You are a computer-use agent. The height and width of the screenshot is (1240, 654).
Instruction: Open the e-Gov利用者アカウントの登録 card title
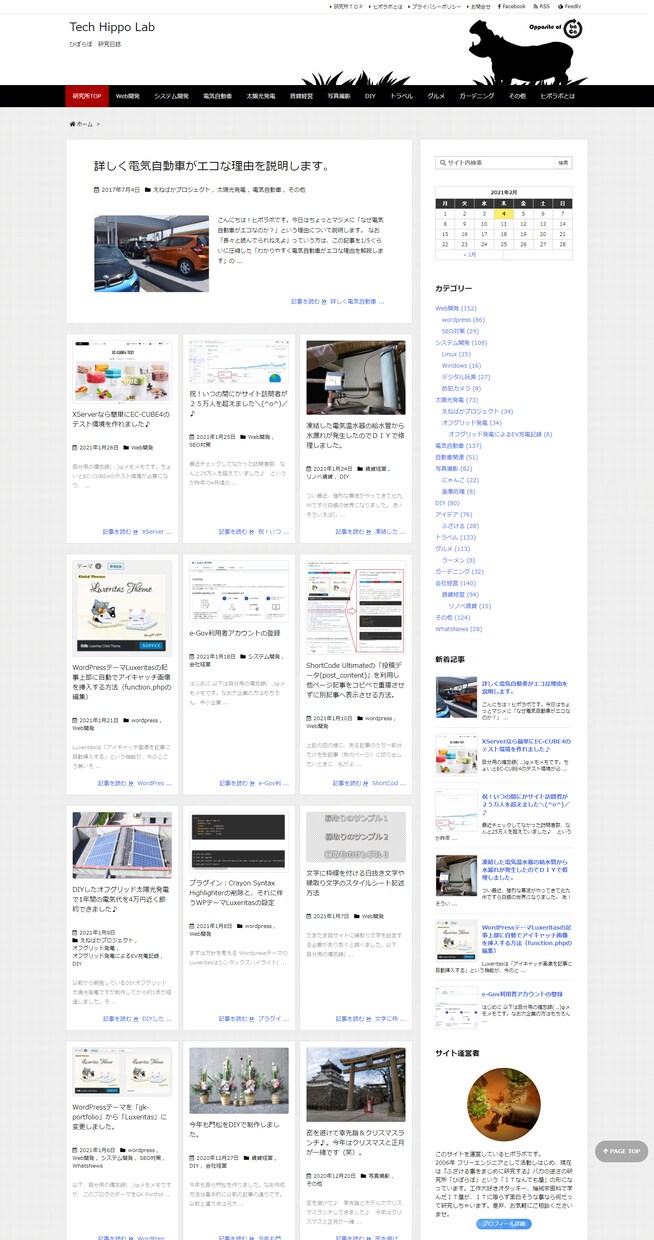[234, 633]
